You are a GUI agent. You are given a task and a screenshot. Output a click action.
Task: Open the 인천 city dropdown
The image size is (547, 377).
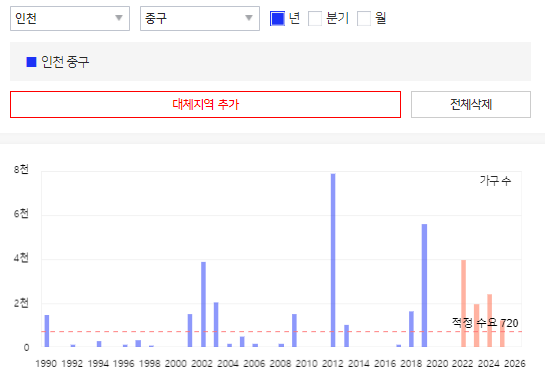tap(70, 18)
